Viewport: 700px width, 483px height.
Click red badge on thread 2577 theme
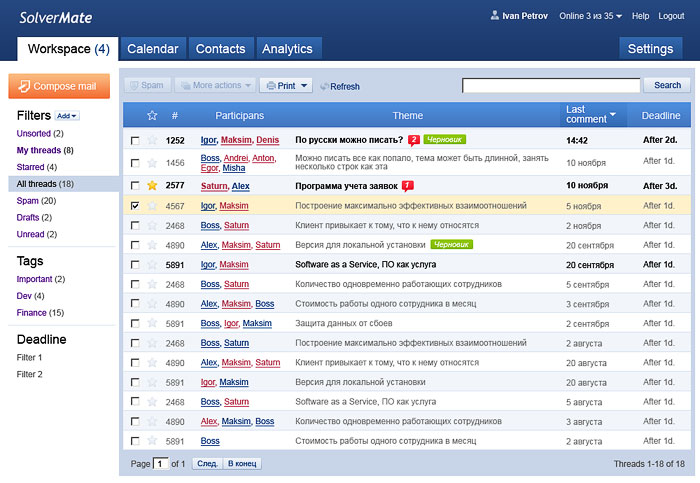407,186
